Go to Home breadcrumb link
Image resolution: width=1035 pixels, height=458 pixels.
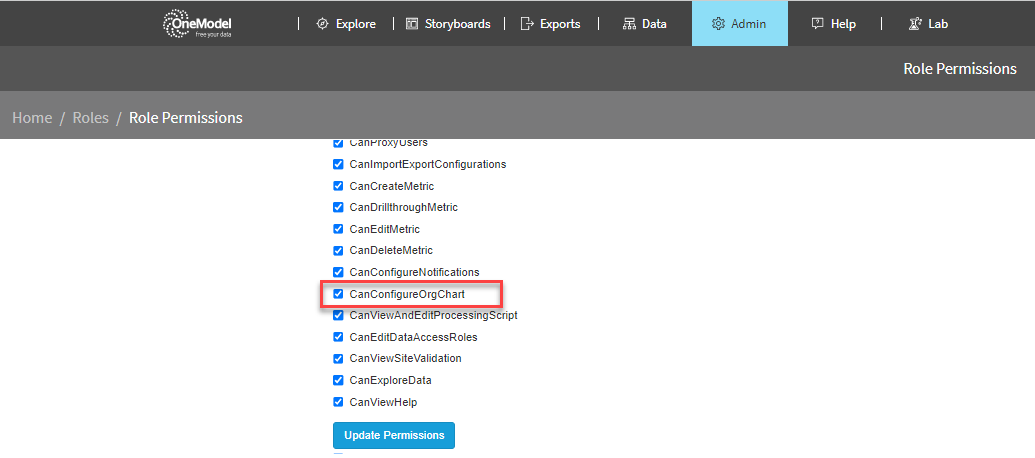tap(32, 117)
